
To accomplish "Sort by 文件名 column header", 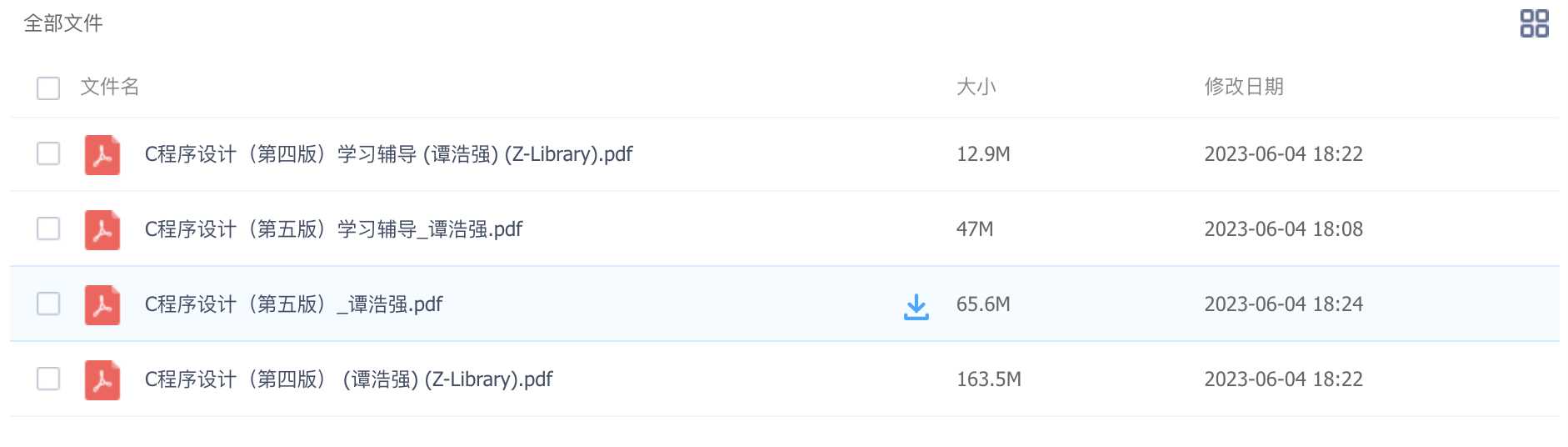I will click(x=110, y=87).
